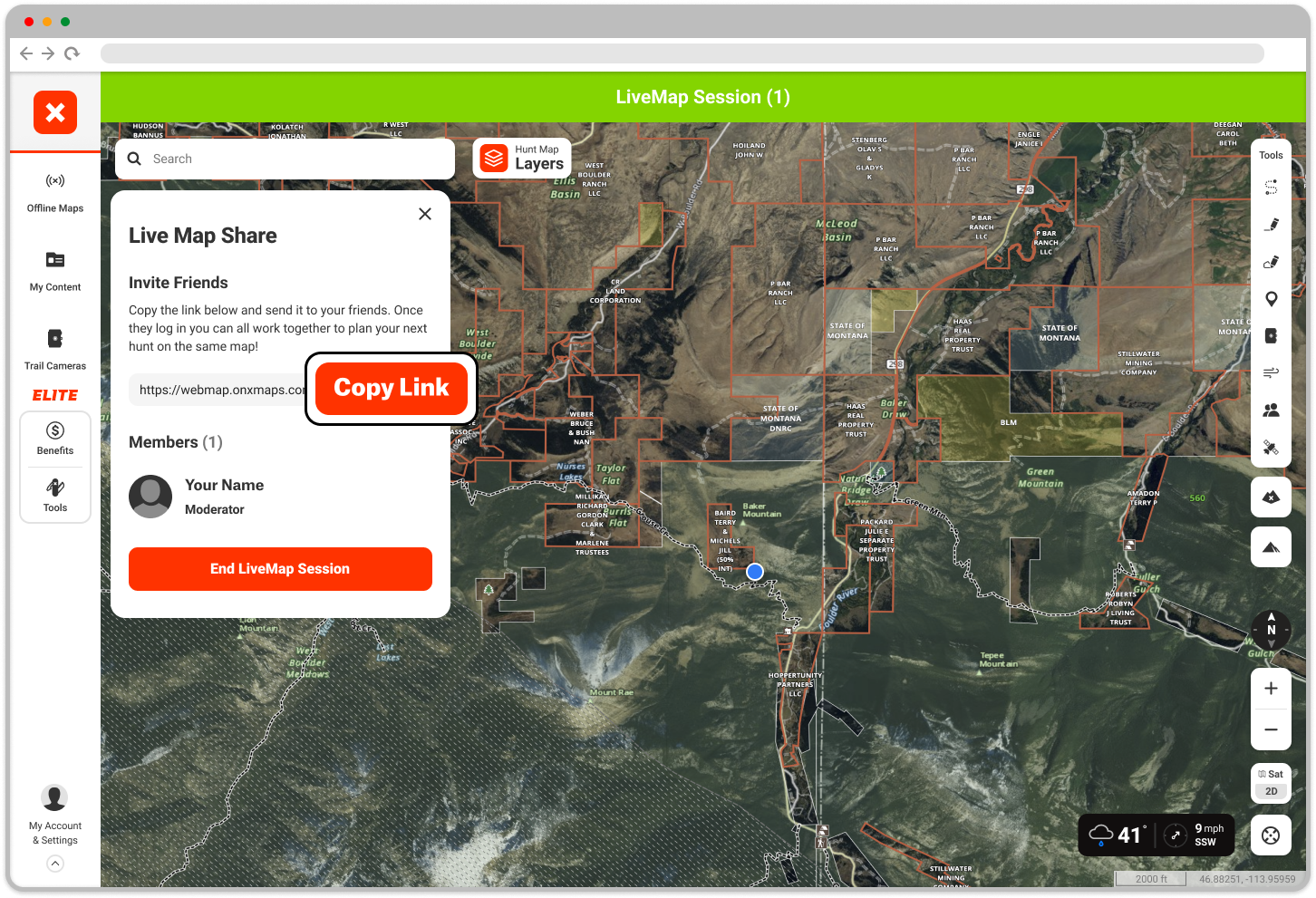Zoom out on the map
This screenshot has height=898, width=1316.
pos(1271,729)
